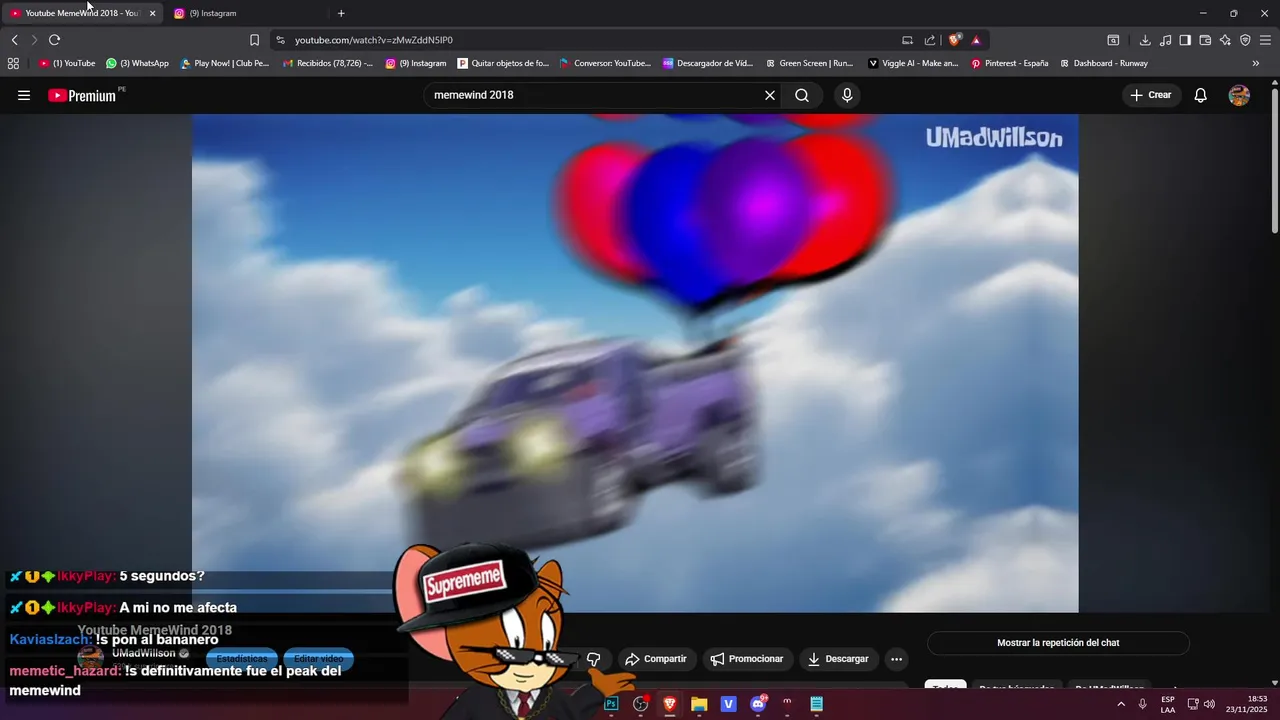Go back with the browser arrow
This screenshot has width=1280, height=720.
[14, 40]
